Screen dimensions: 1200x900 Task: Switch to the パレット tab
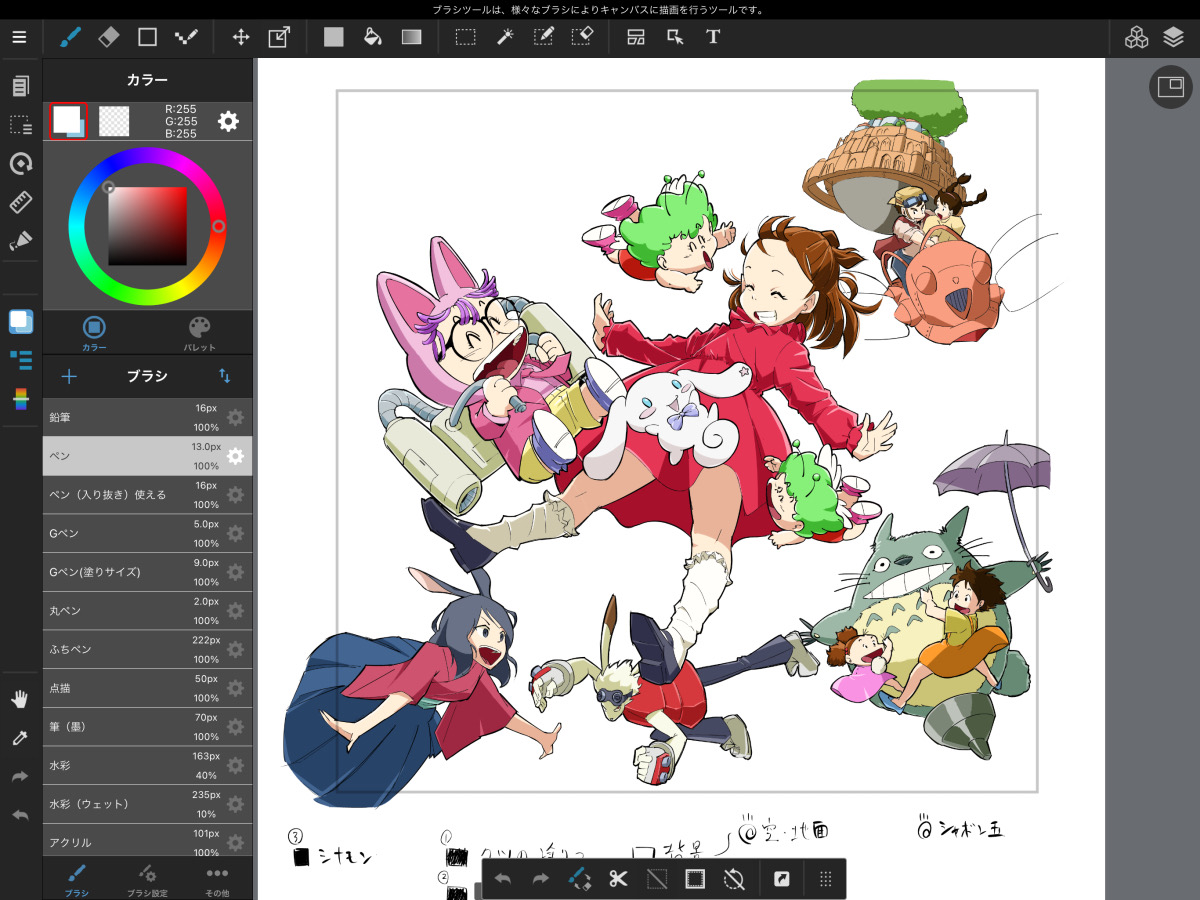[200, 332]
